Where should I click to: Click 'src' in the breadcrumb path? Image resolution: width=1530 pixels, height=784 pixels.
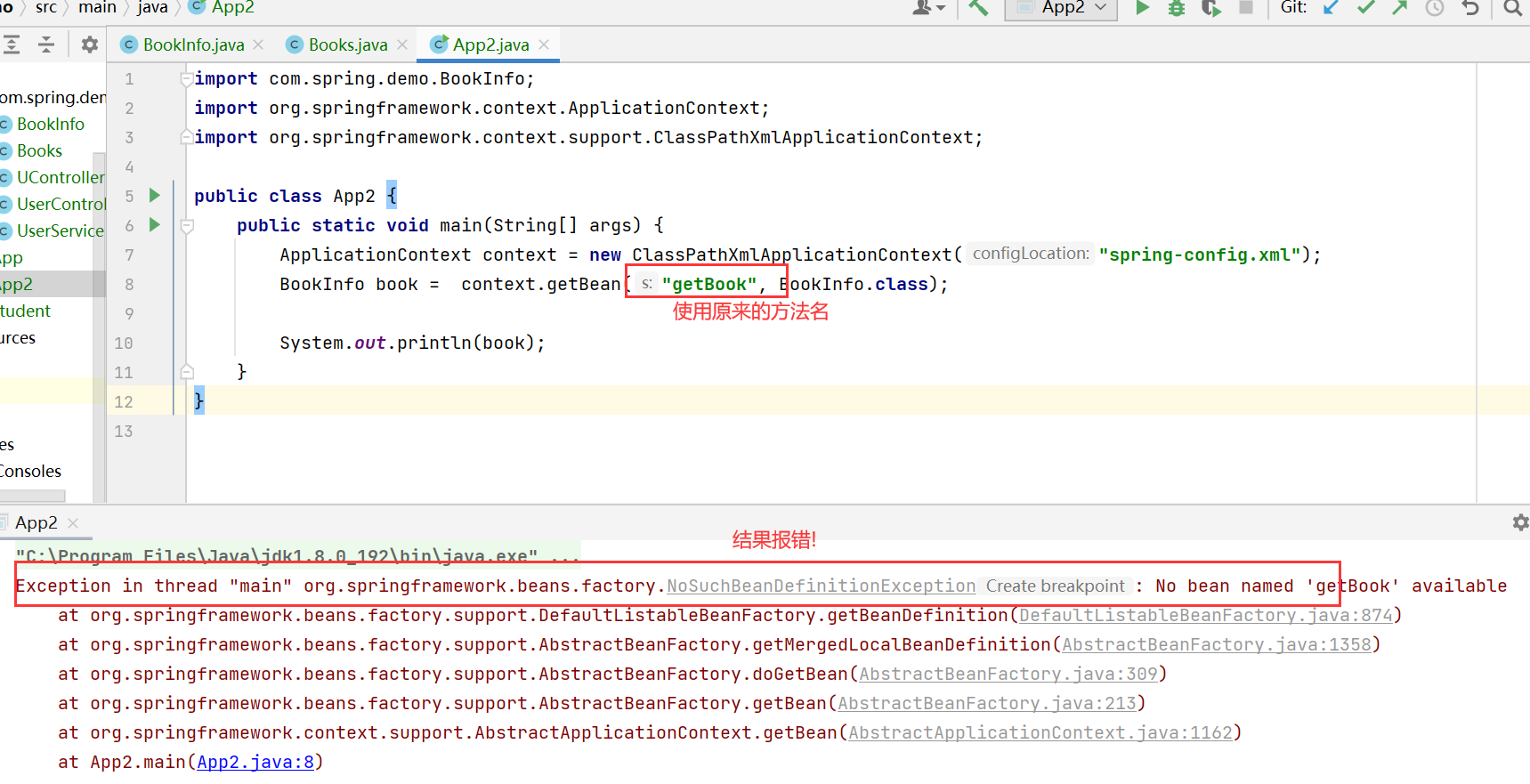click(x=46, y=8)
